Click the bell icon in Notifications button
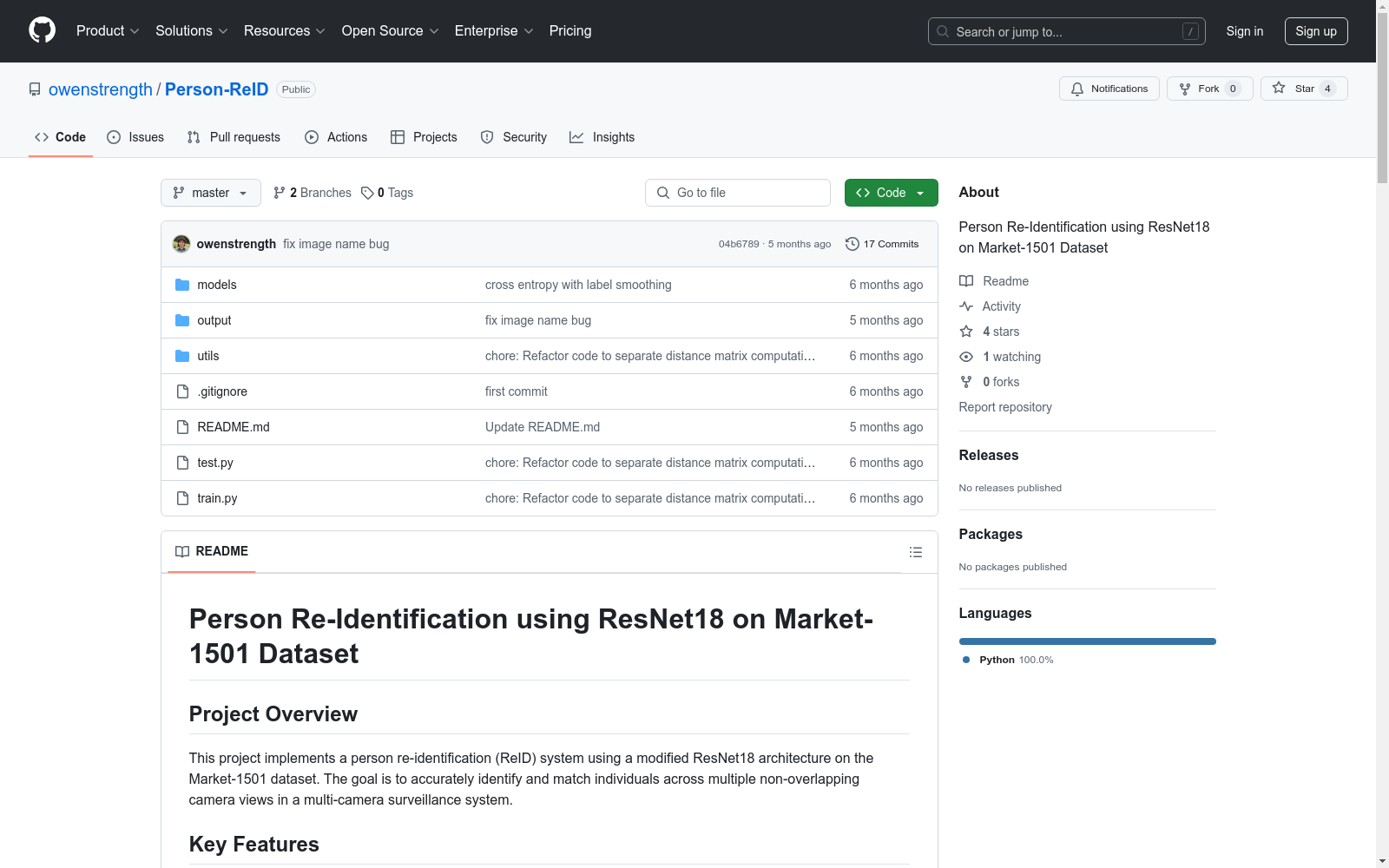Screen dimensions: 1389x868 point(1077,89)
